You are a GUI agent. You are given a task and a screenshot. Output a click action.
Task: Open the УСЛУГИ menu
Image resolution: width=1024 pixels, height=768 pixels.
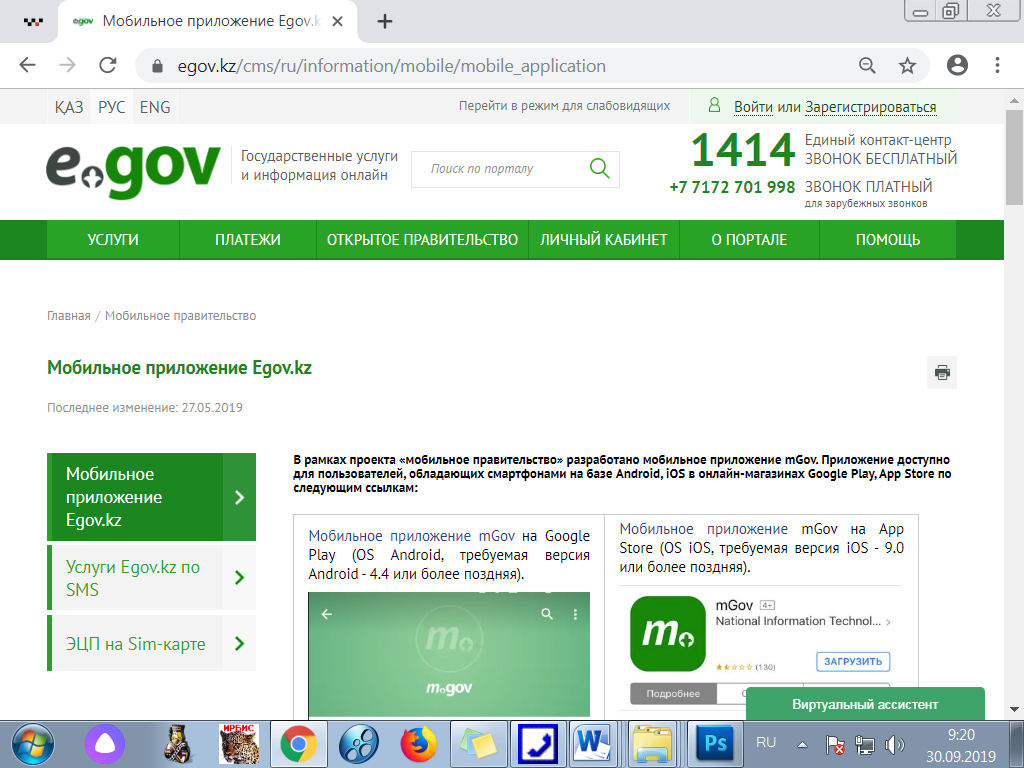pyautogui.click(x=113, y=240)
